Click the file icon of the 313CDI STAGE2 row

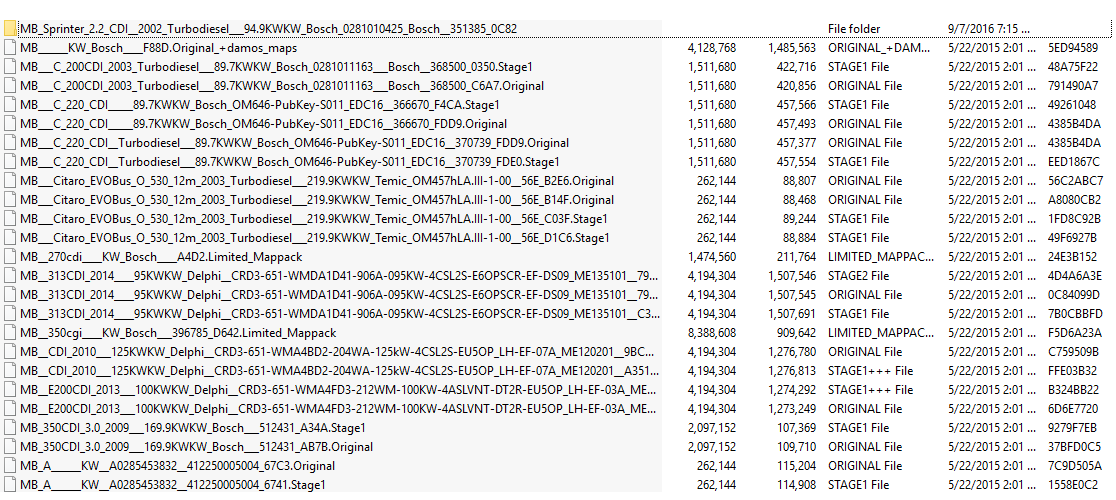coord(9,275)
